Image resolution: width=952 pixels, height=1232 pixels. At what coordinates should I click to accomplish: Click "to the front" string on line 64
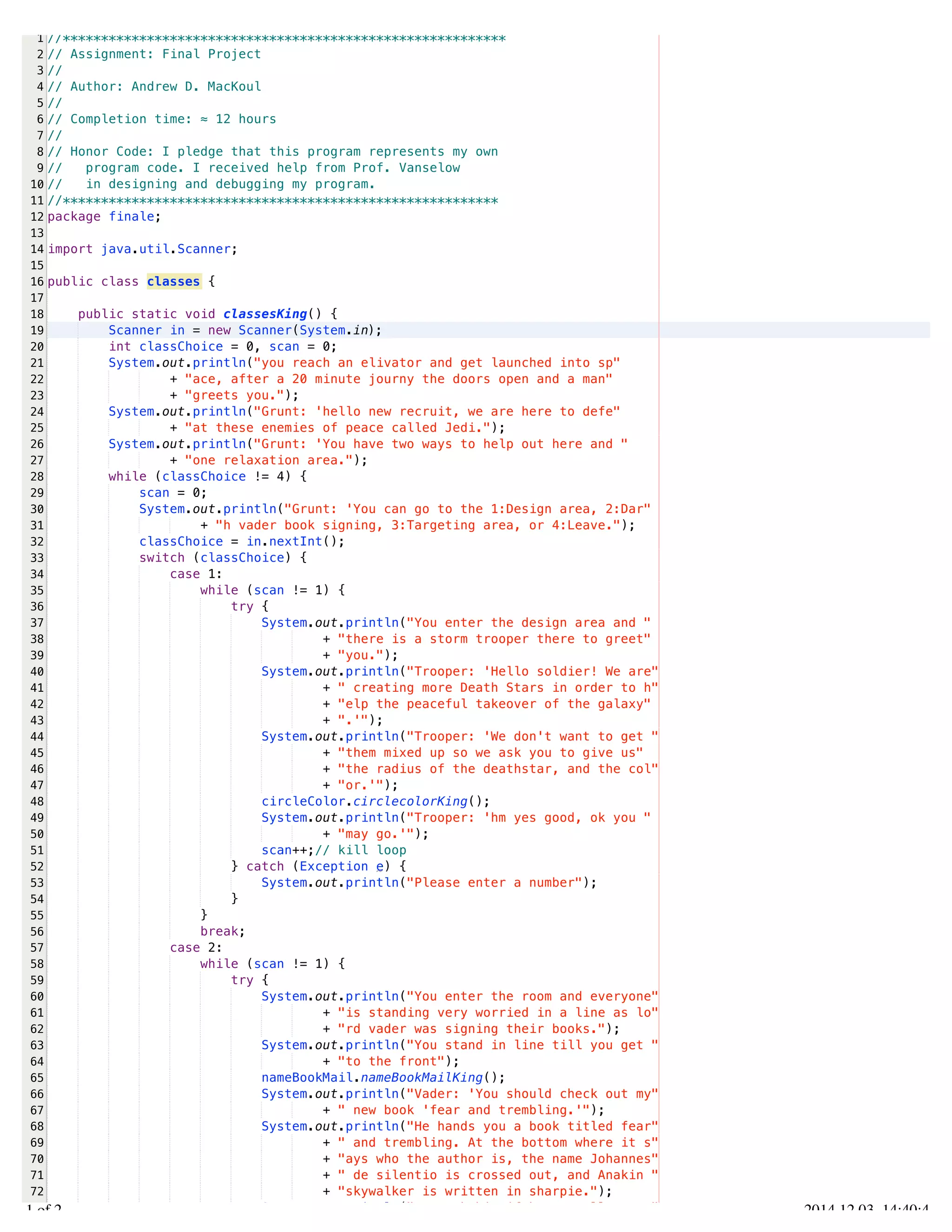391,1062
